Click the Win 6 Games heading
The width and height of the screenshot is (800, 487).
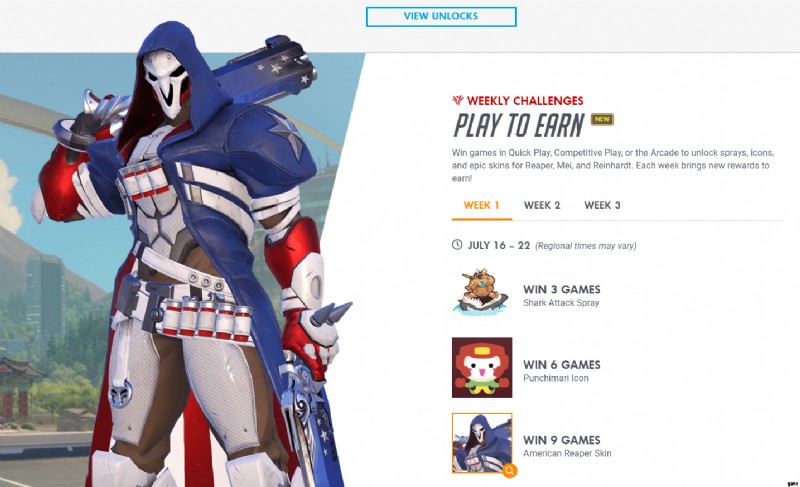coord(562,365)
